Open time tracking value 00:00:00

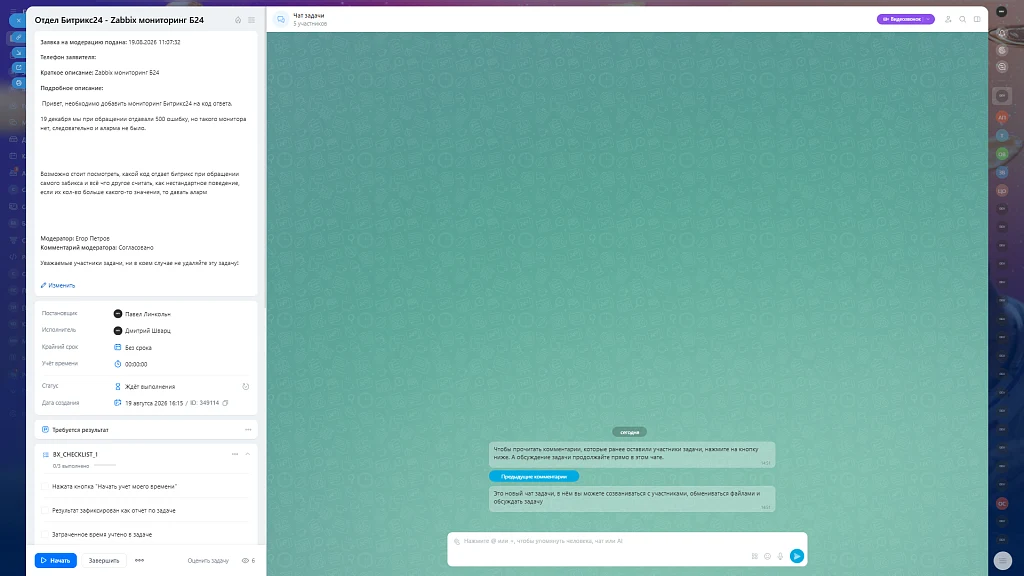136,364
